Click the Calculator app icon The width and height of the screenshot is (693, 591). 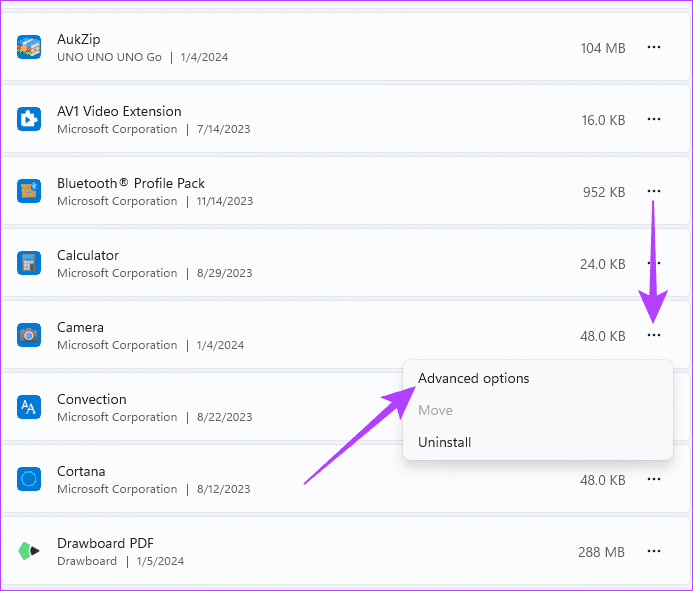29,263
